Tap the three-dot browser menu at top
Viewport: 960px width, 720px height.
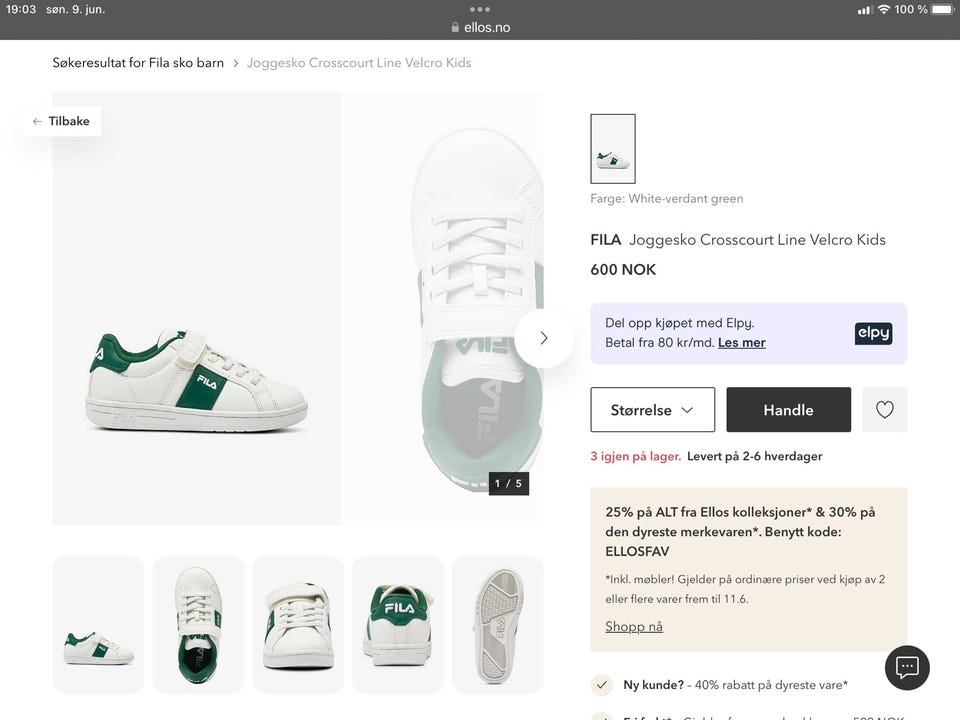480,9
